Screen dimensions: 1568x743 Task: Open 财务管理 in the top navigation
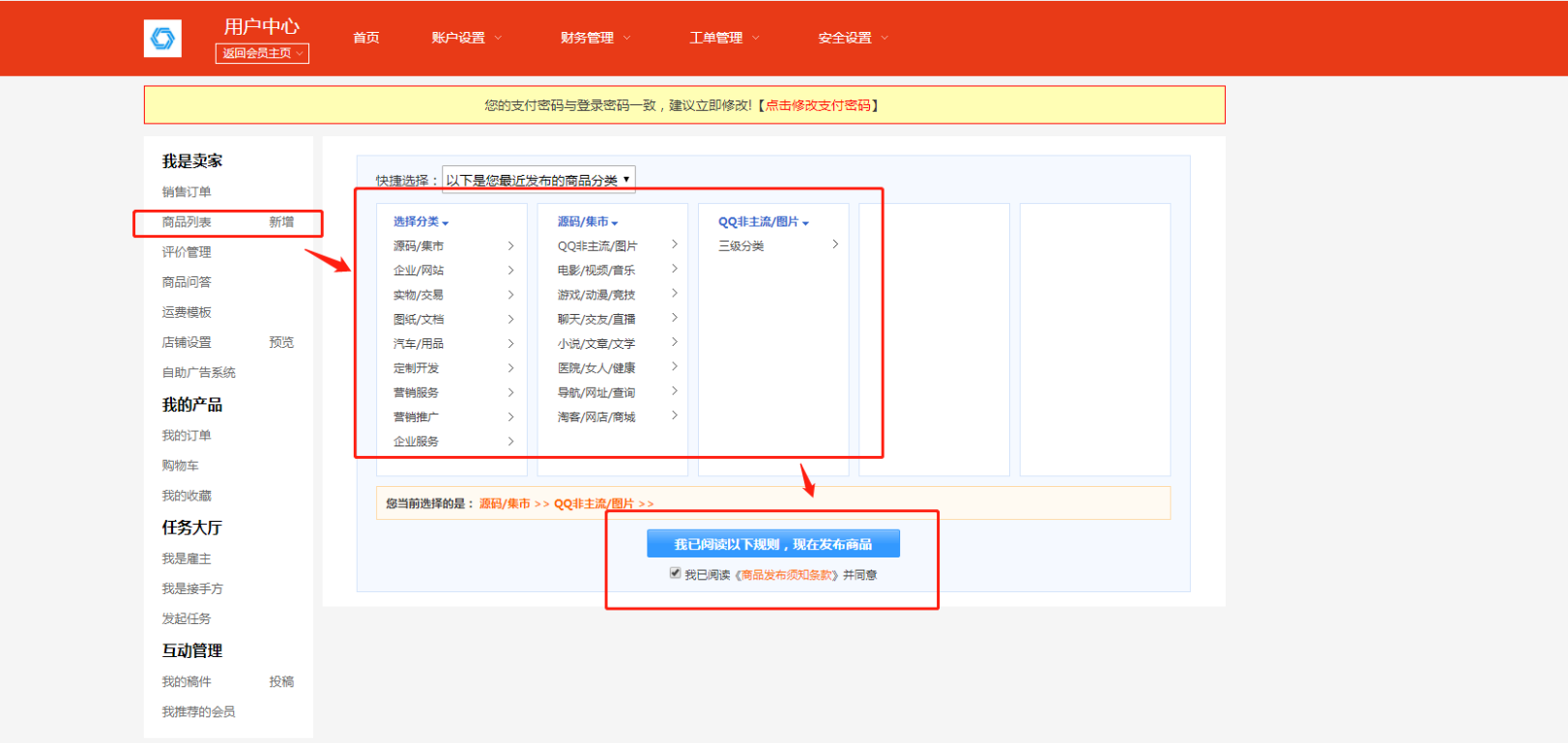coord(595,38)
